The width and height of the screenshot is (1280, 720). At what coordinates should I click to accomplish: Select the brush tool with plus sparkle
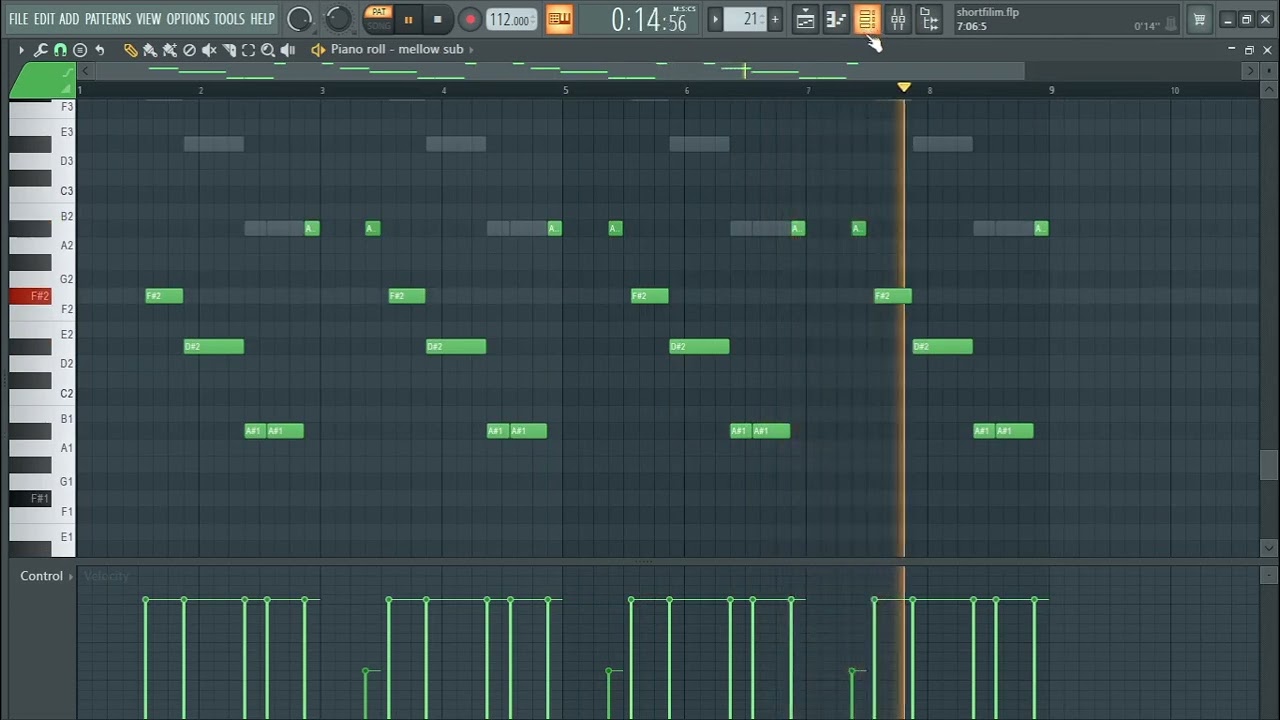coord(170,50)
